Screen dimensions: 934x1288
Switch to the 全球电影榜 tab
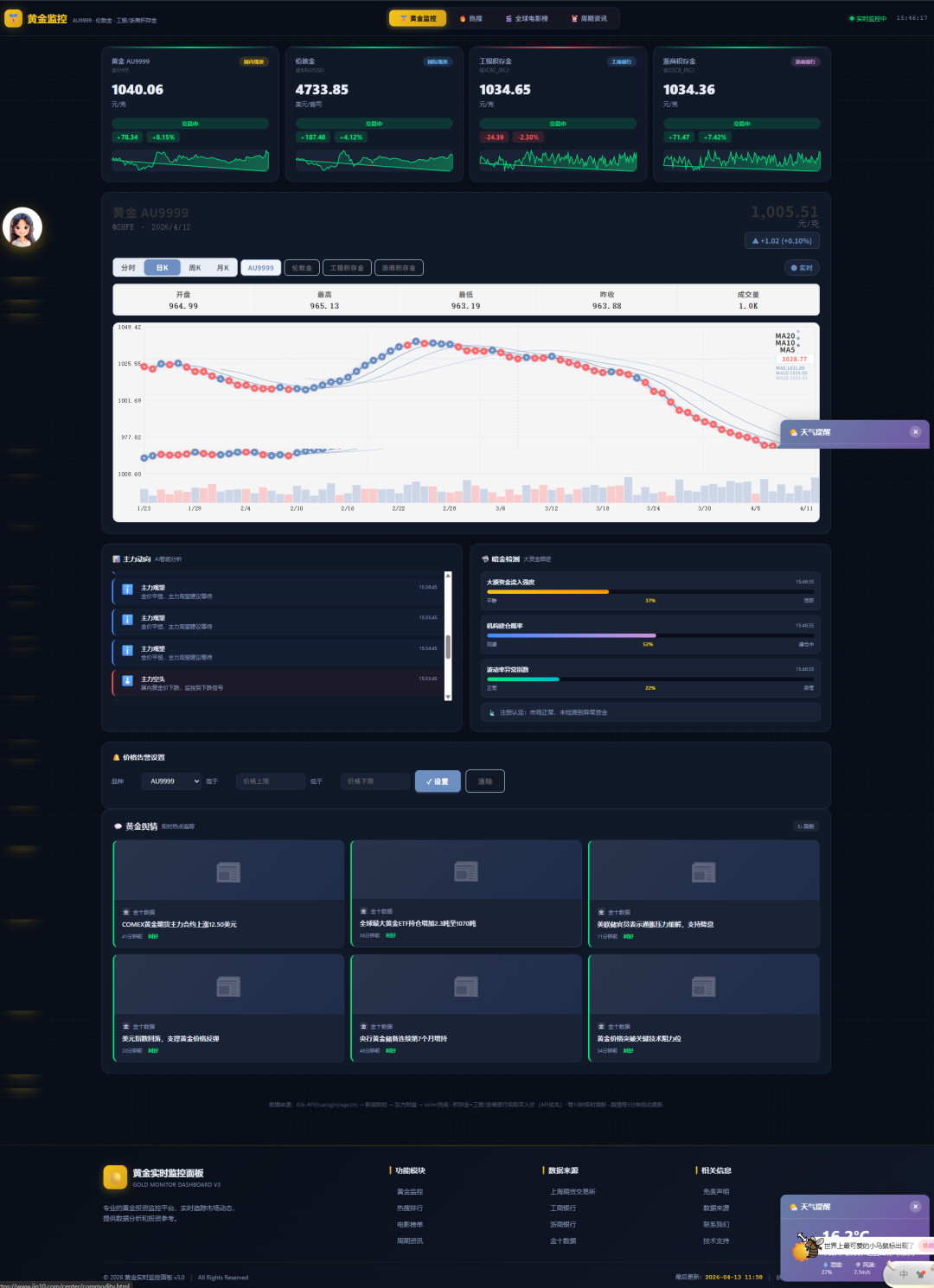[527, 18]
